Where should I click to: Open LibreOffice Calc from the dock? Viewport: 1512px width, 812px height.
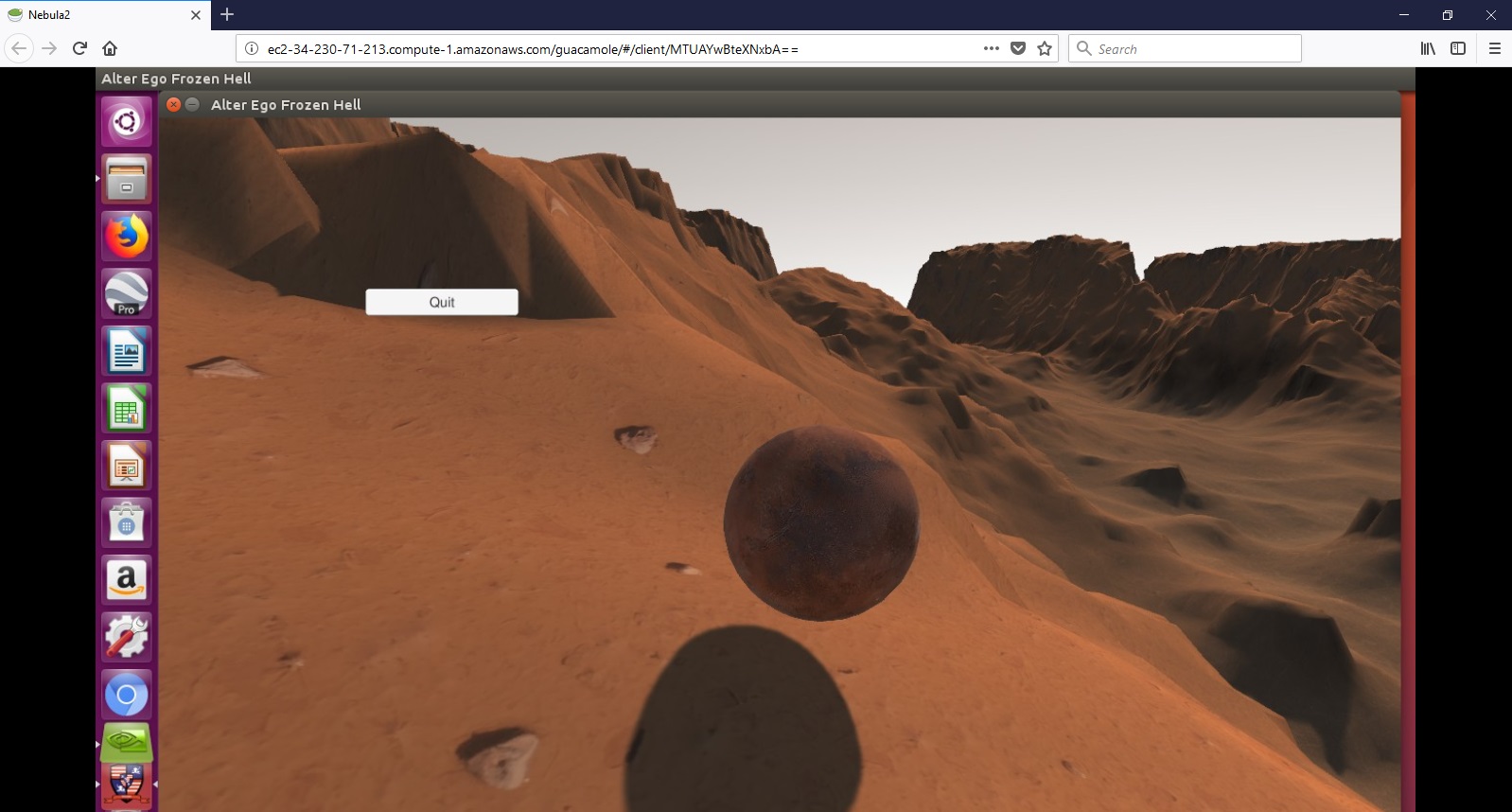click(x=127, y=408)
